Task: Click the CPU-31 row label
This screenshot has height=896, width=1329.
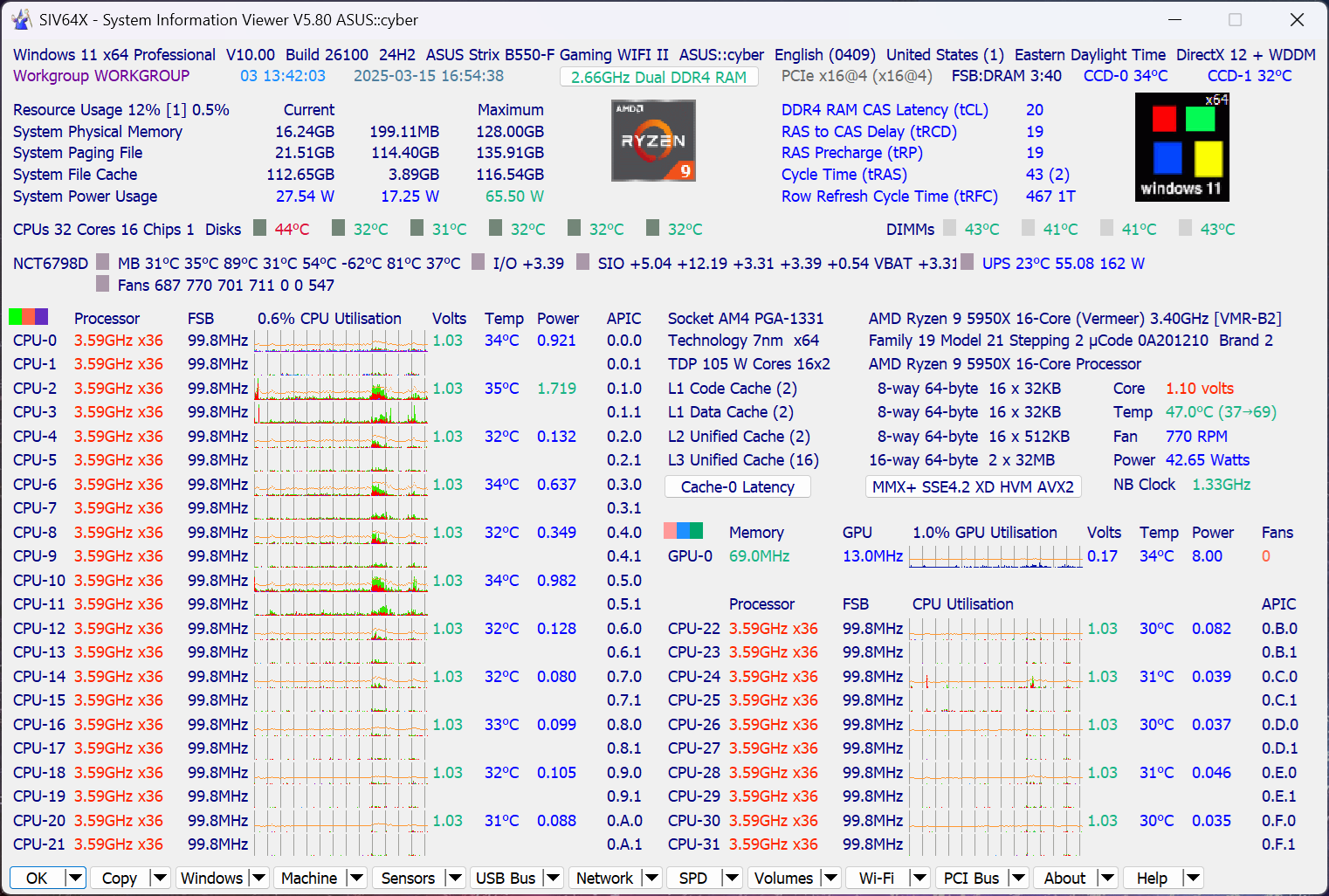Action: click(x=694, y=844)
